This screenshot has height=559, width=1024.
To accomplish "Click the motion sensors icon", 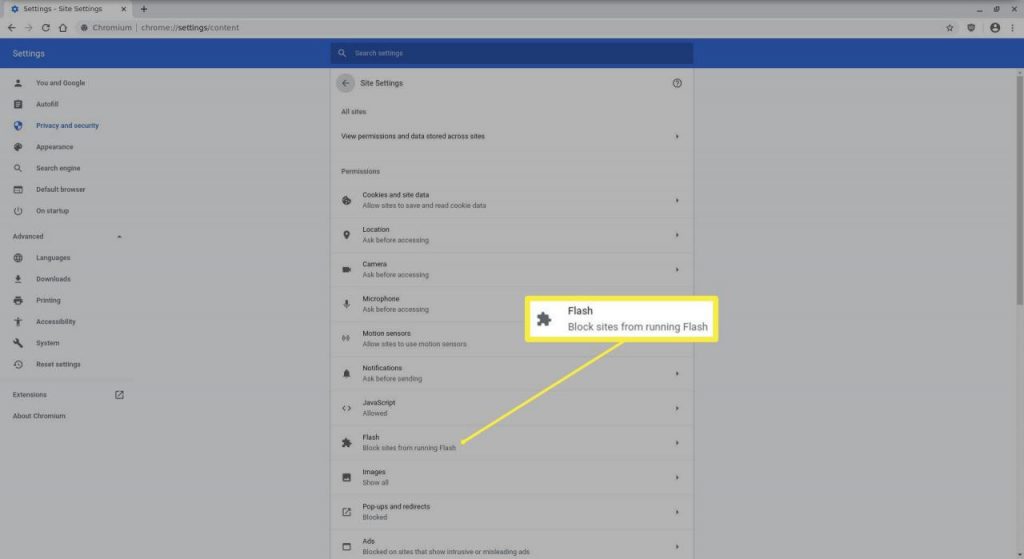I will click(346, 338).
